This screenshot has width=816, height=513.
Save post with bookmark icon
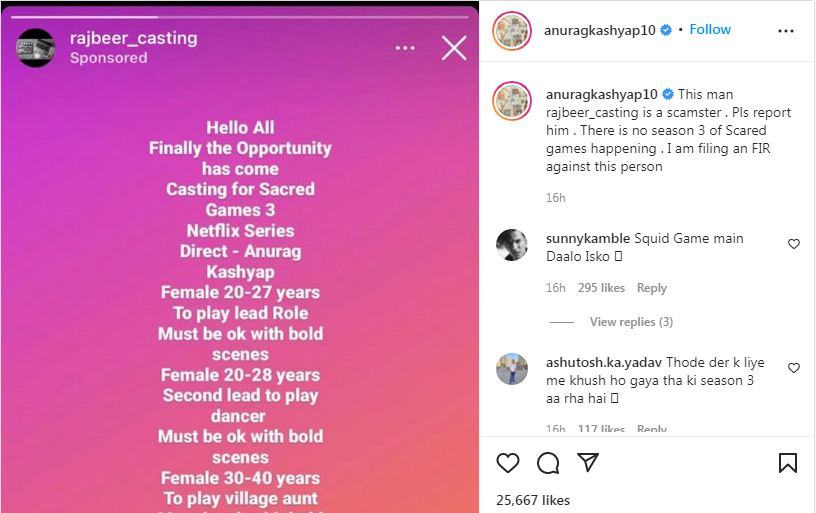(787, 463)
